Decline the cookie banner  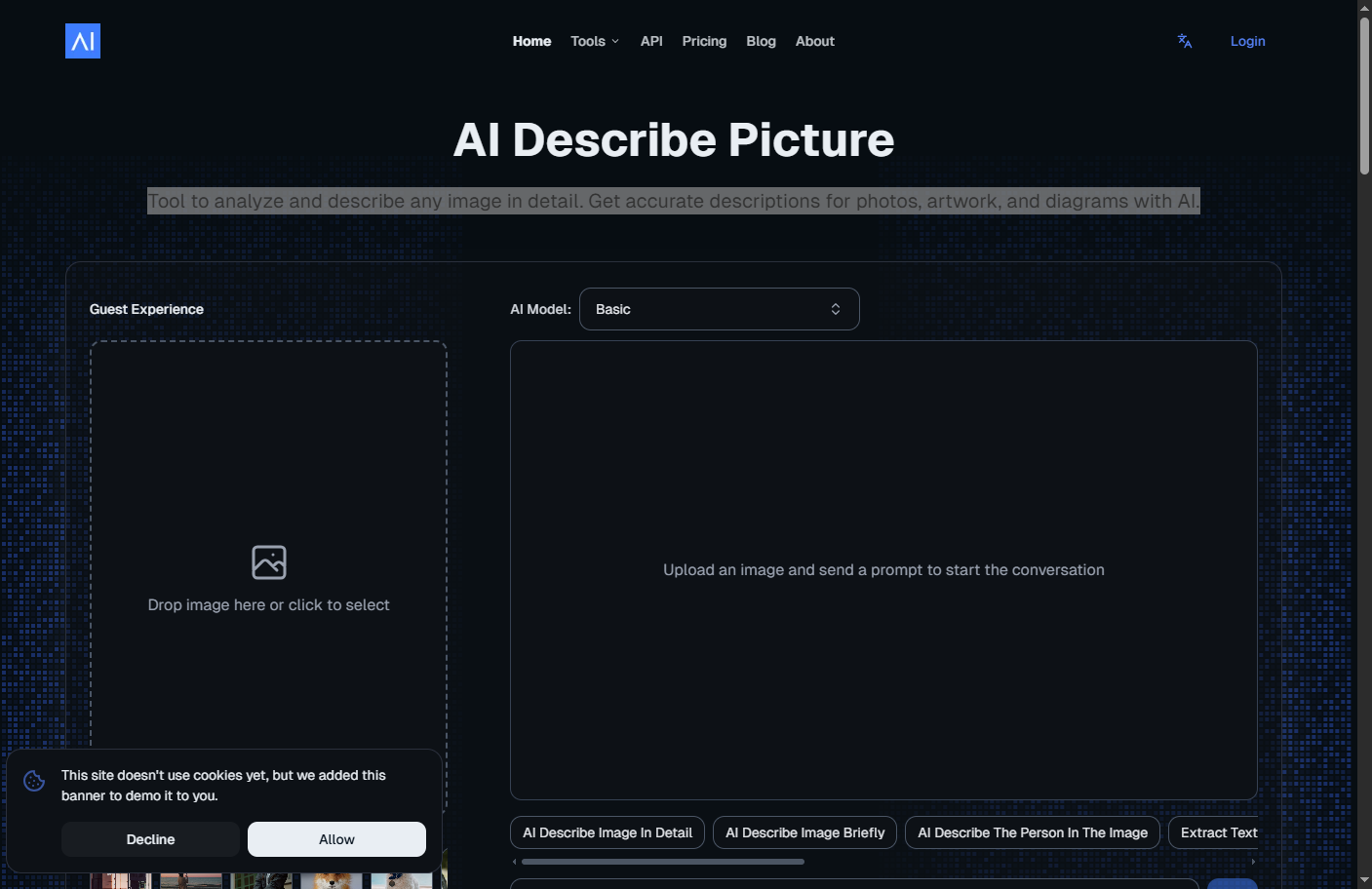[x=150, y=838]
